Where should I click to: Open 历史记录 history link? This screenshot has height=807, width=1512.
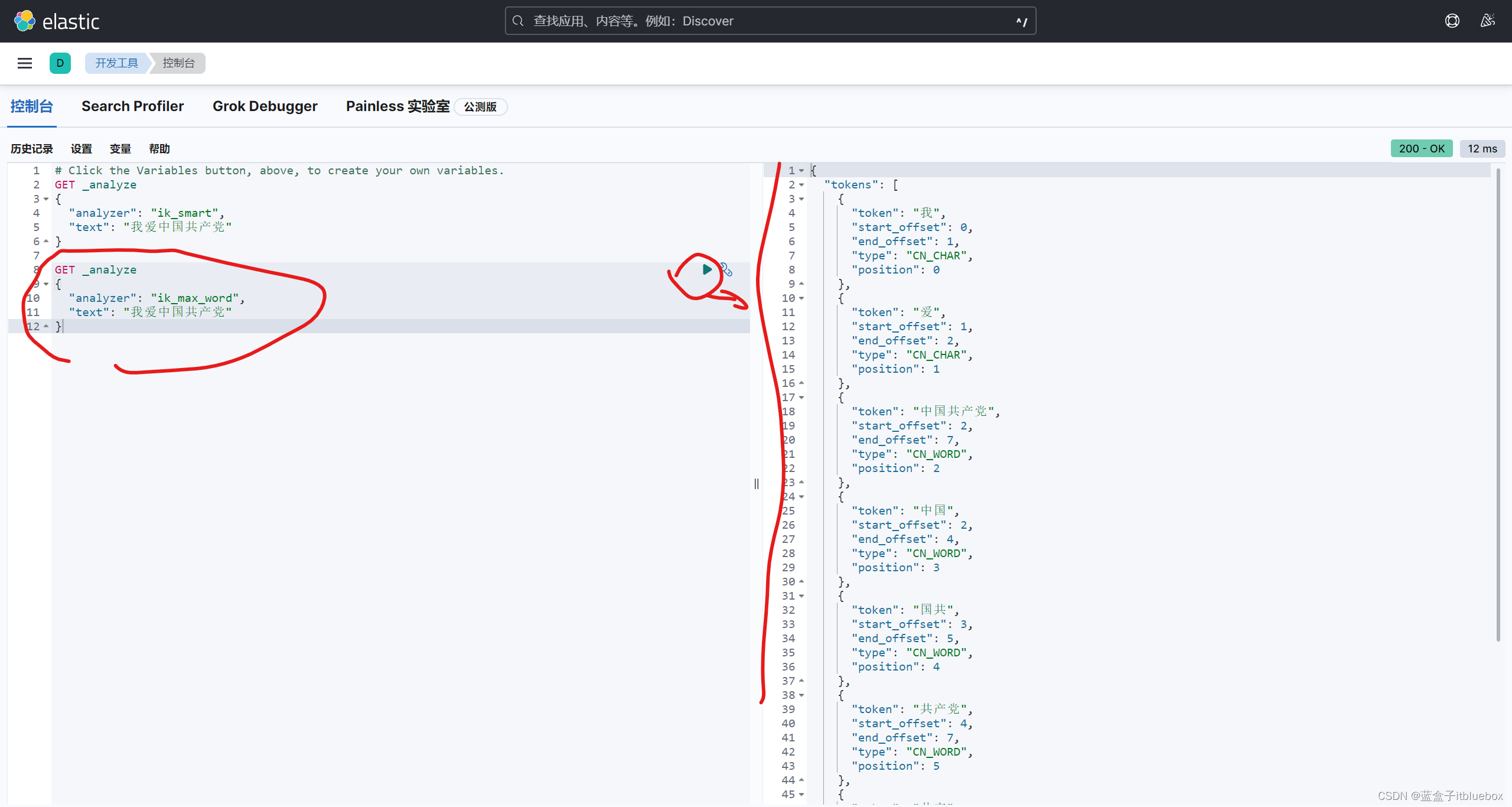click(x=32, y=149)
